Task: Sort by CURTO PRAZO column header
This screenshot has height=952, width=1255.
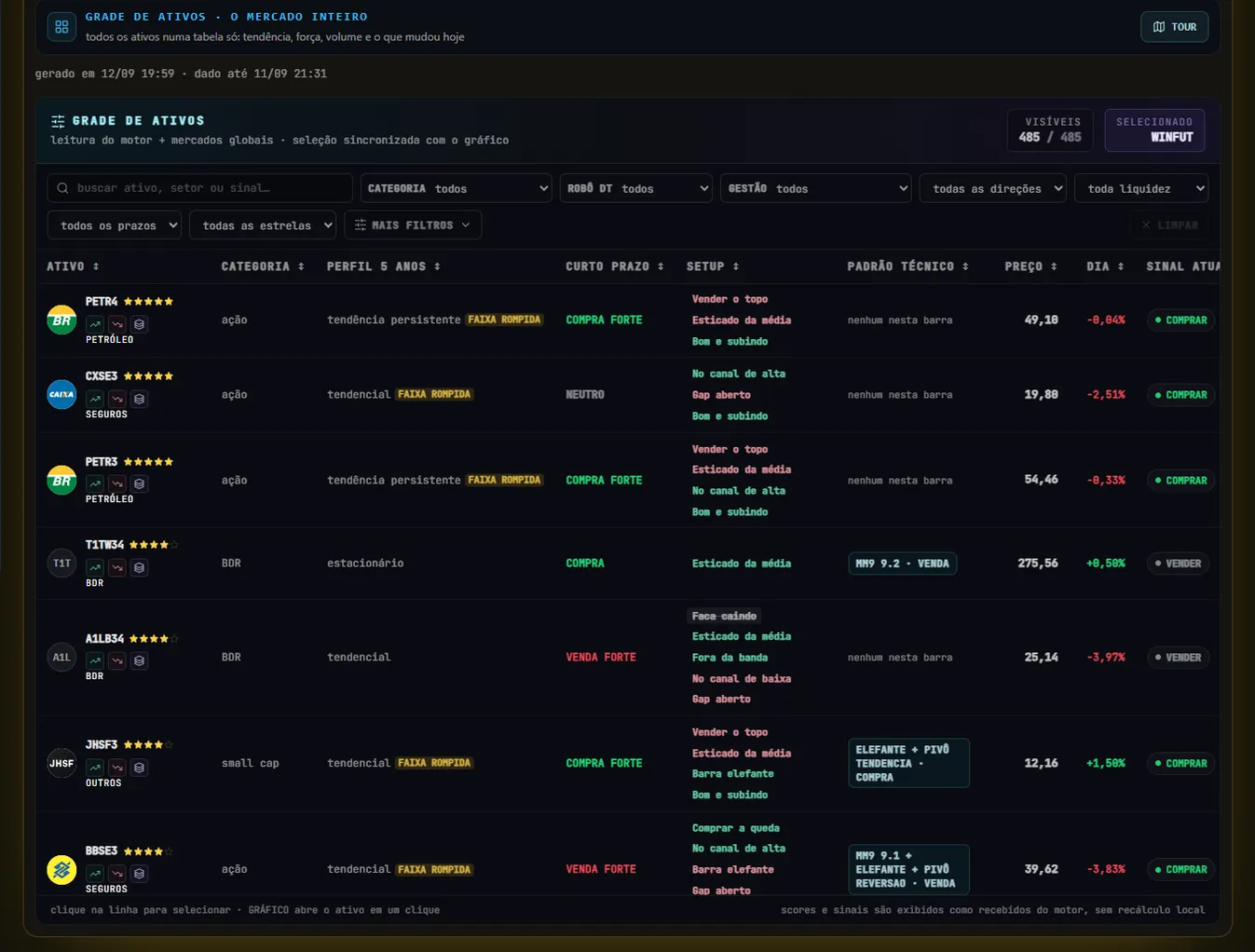Action: 615,266
